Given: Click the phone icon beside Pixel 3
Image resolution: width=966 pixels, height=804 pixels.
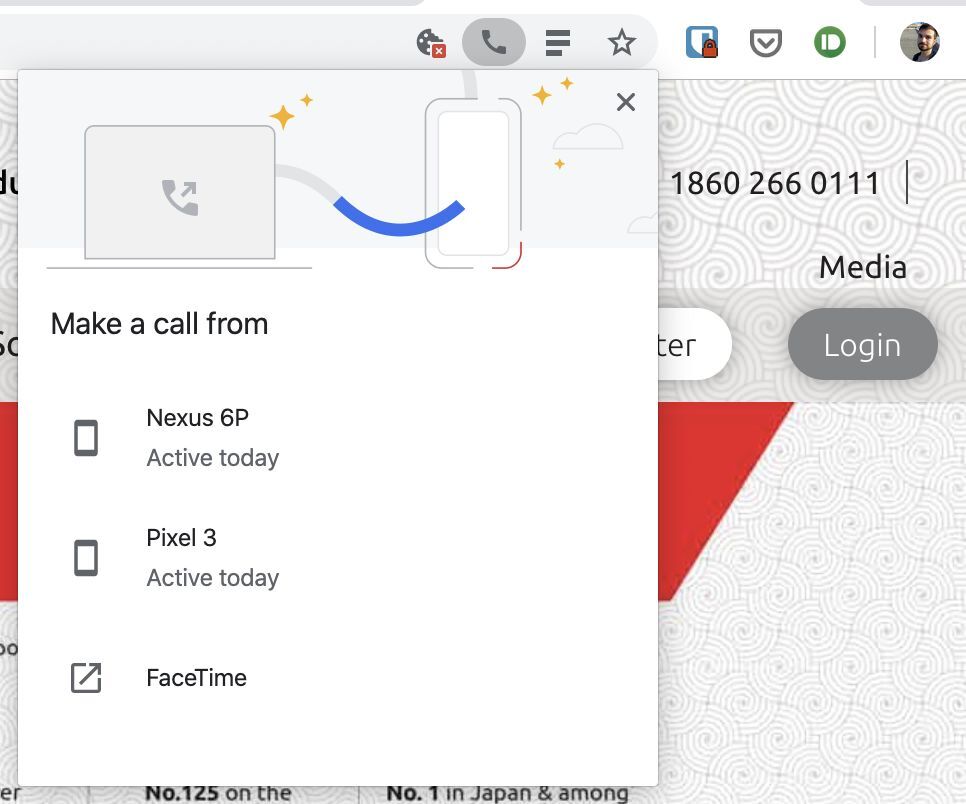Looking at the screenshot, I should tap(86, 558).
